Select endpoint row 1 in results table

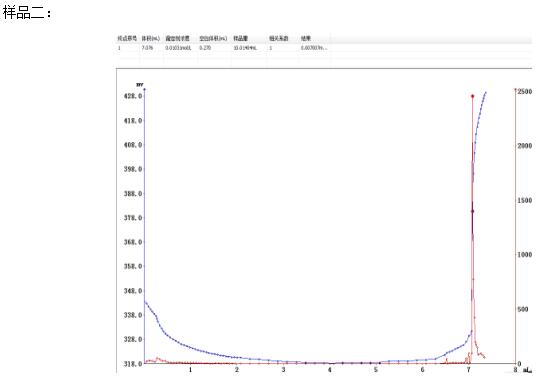click(325, 48)
